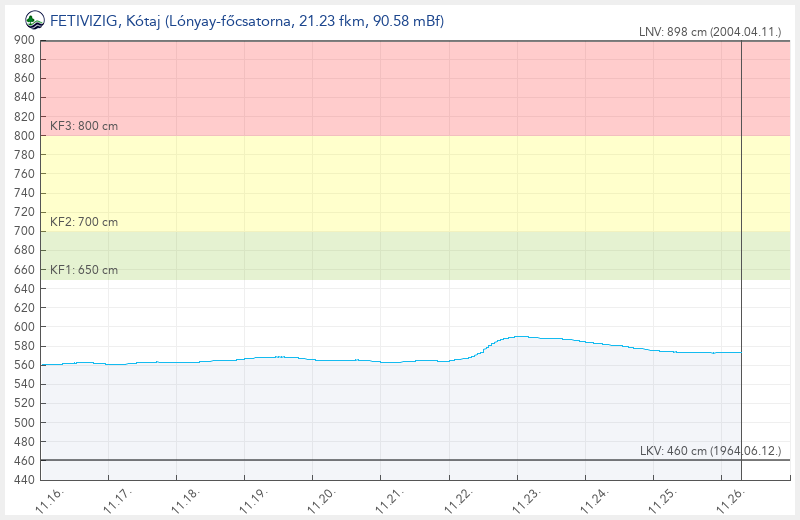800x520 pixels.
Task: Select the KF3: 800 cm threshold label
Action: coord(84,126)
